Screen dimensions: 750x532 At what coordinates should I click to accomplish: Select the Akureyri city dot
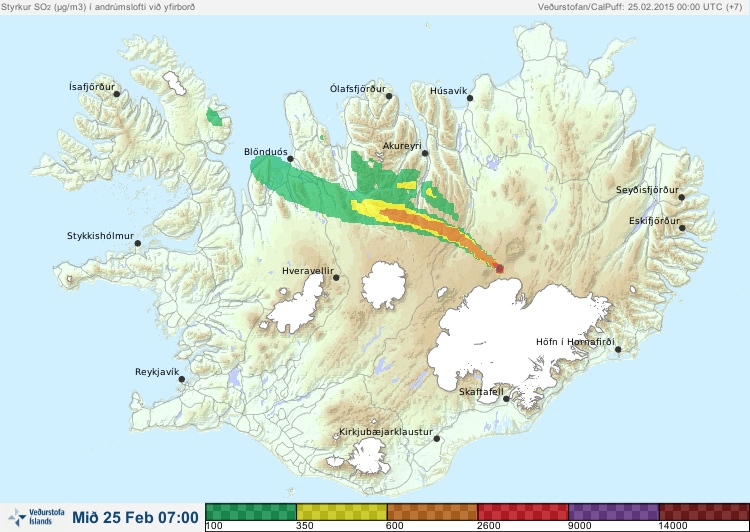tap(425, 153)
